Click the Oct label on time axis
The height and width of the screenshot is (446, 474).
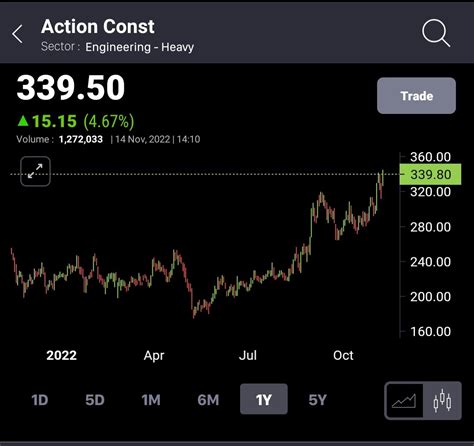(343, 355)
